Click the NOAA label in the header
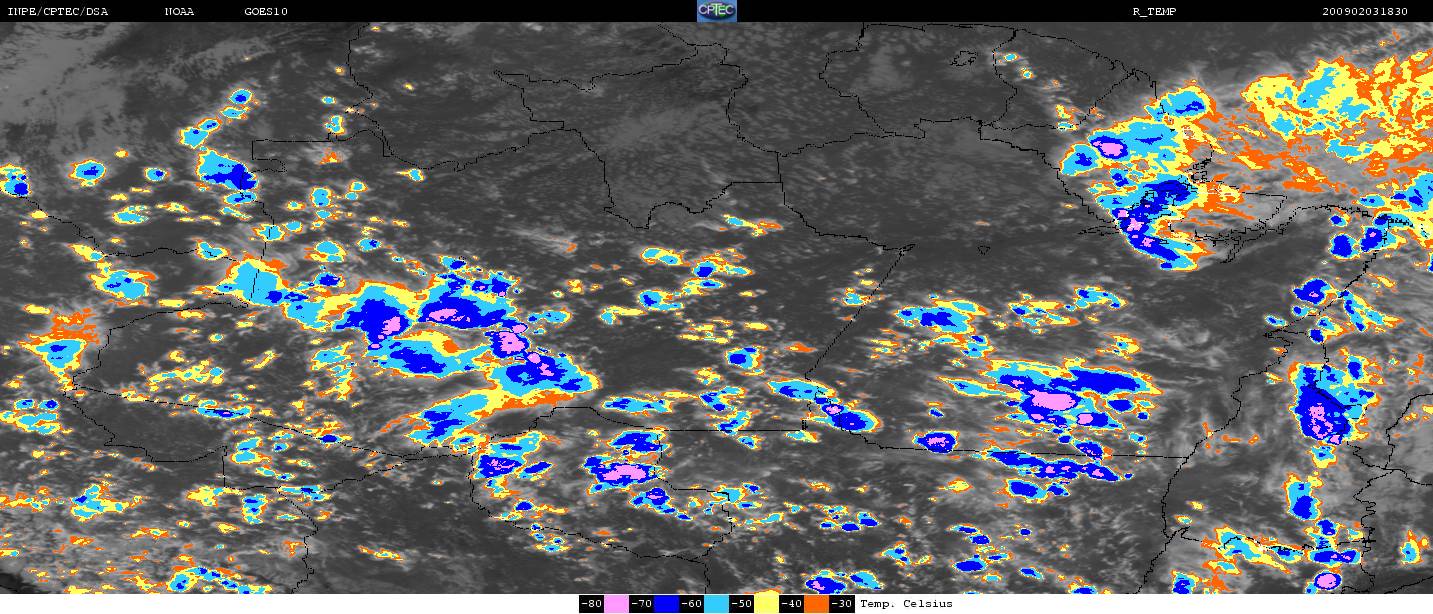 (x=179, y=12)
